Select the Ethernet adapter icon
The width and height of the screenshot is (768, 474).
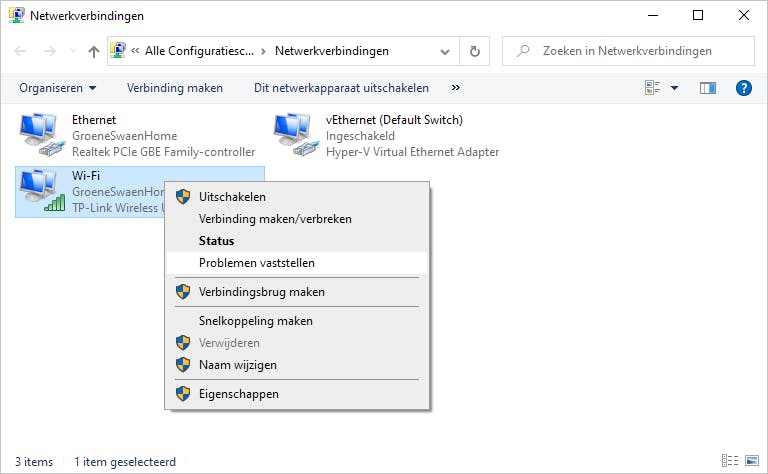[x=40, y=136]
